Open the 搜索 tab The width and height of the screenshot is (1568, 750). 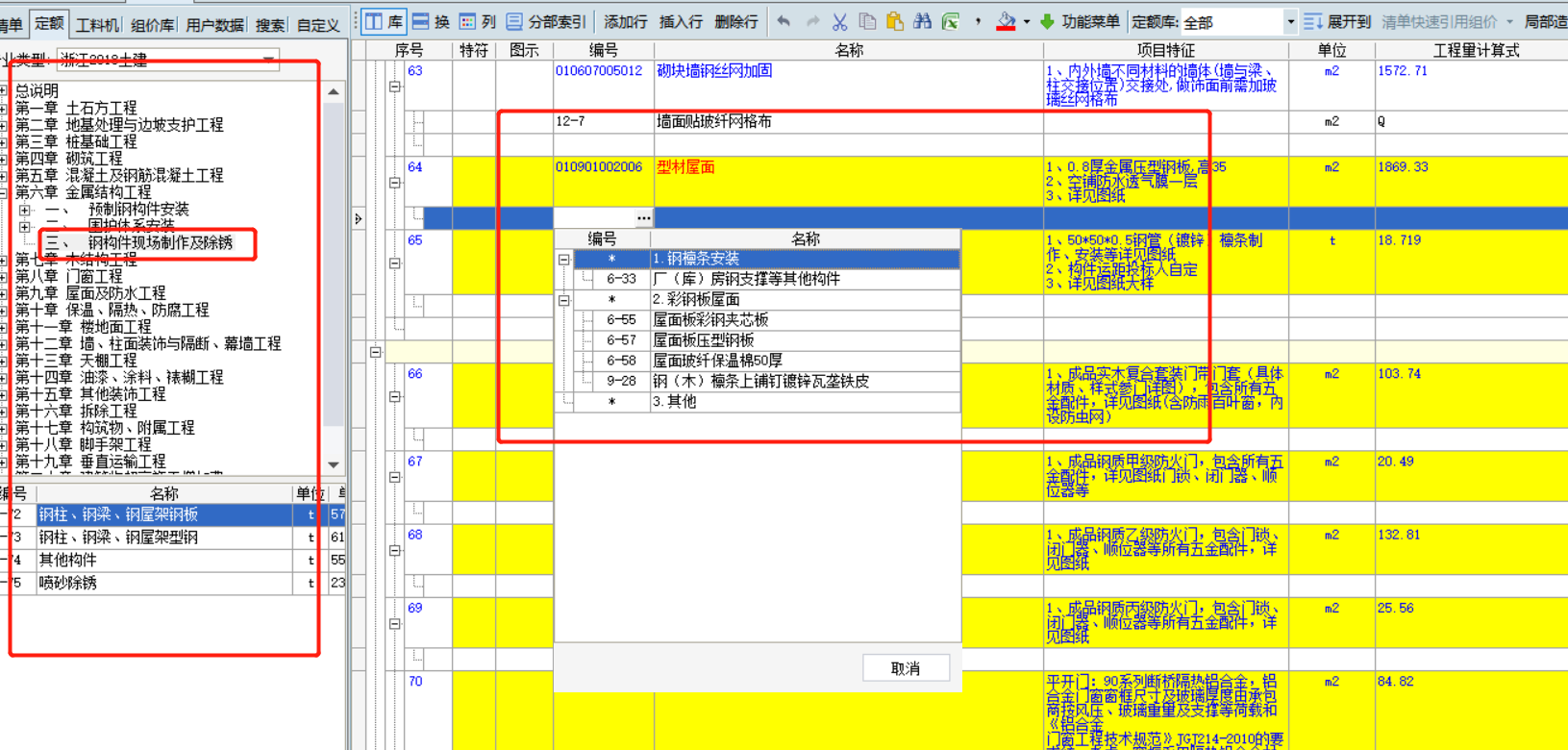[x=270, y=25]
